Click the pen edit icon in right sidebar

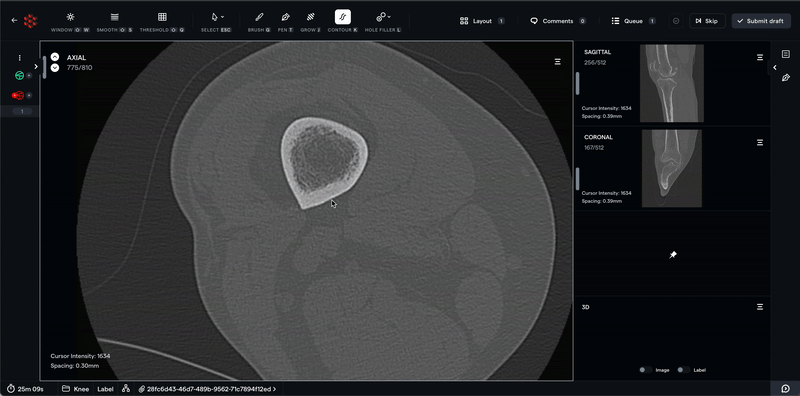786,78
